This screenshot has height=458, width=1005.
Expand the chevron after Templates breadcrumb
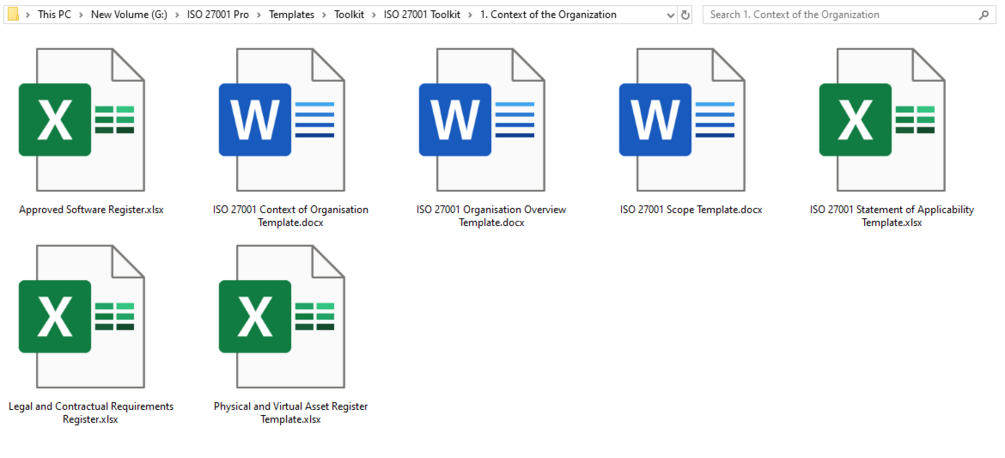tap(324, 15)
